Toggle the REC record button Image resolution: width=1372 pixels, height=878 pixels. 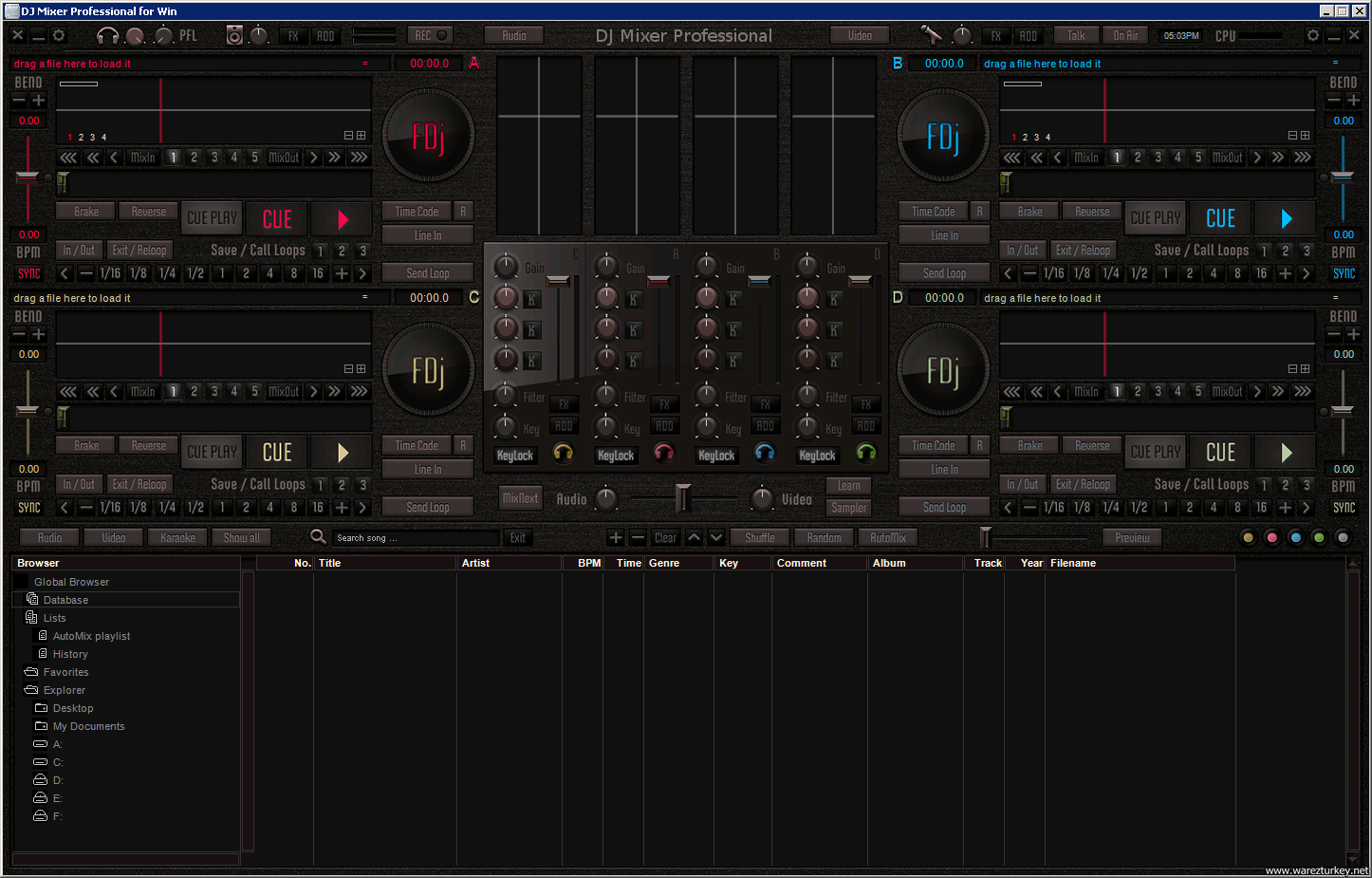click(430, 35)
